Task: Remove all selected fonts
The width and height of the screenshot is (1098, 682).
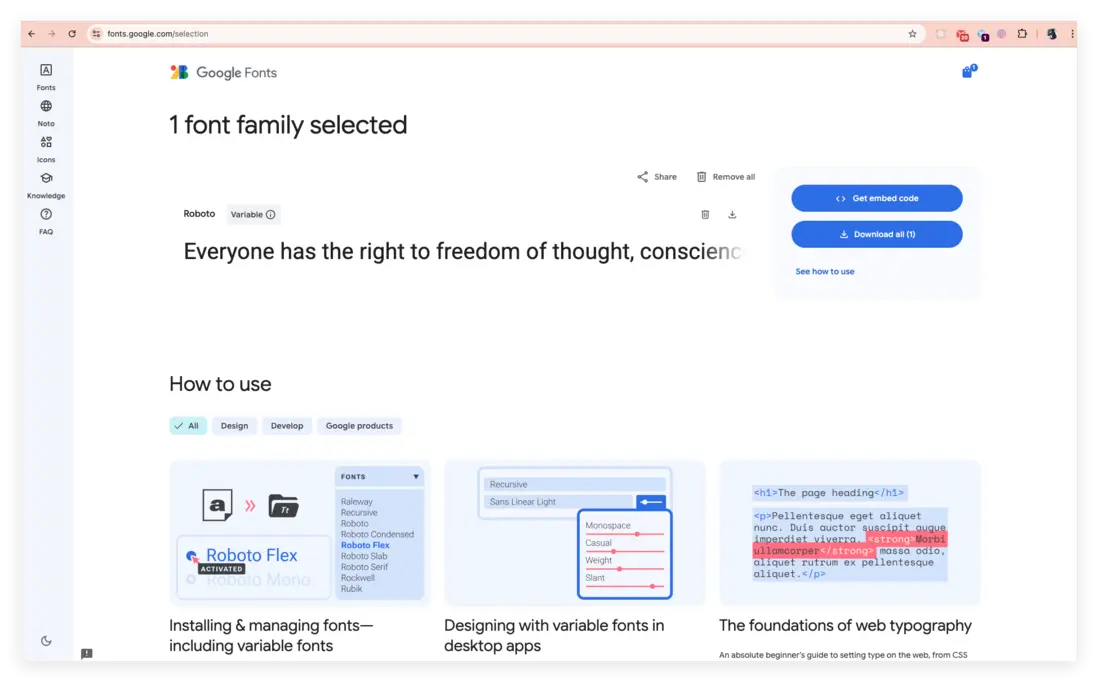Action: [x=725, y=176]
